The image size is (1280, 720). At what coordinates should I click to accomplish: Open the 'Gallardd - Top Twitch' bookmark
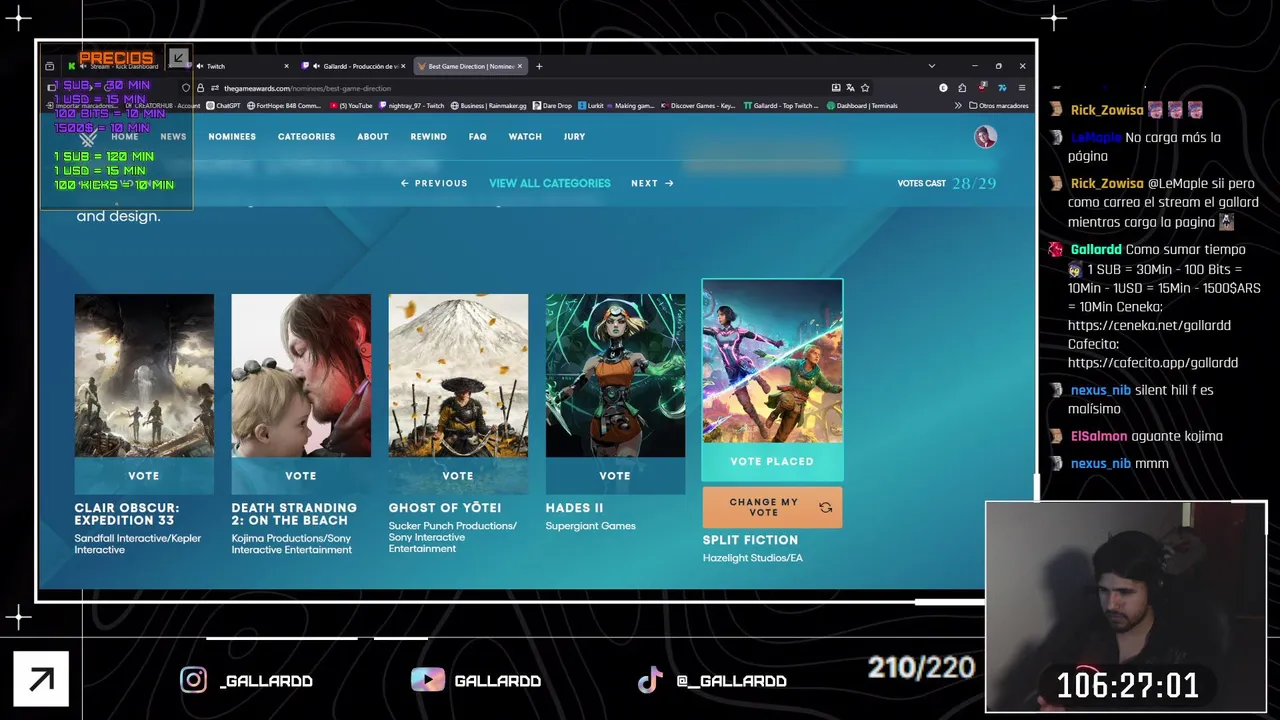click(780, 105)
